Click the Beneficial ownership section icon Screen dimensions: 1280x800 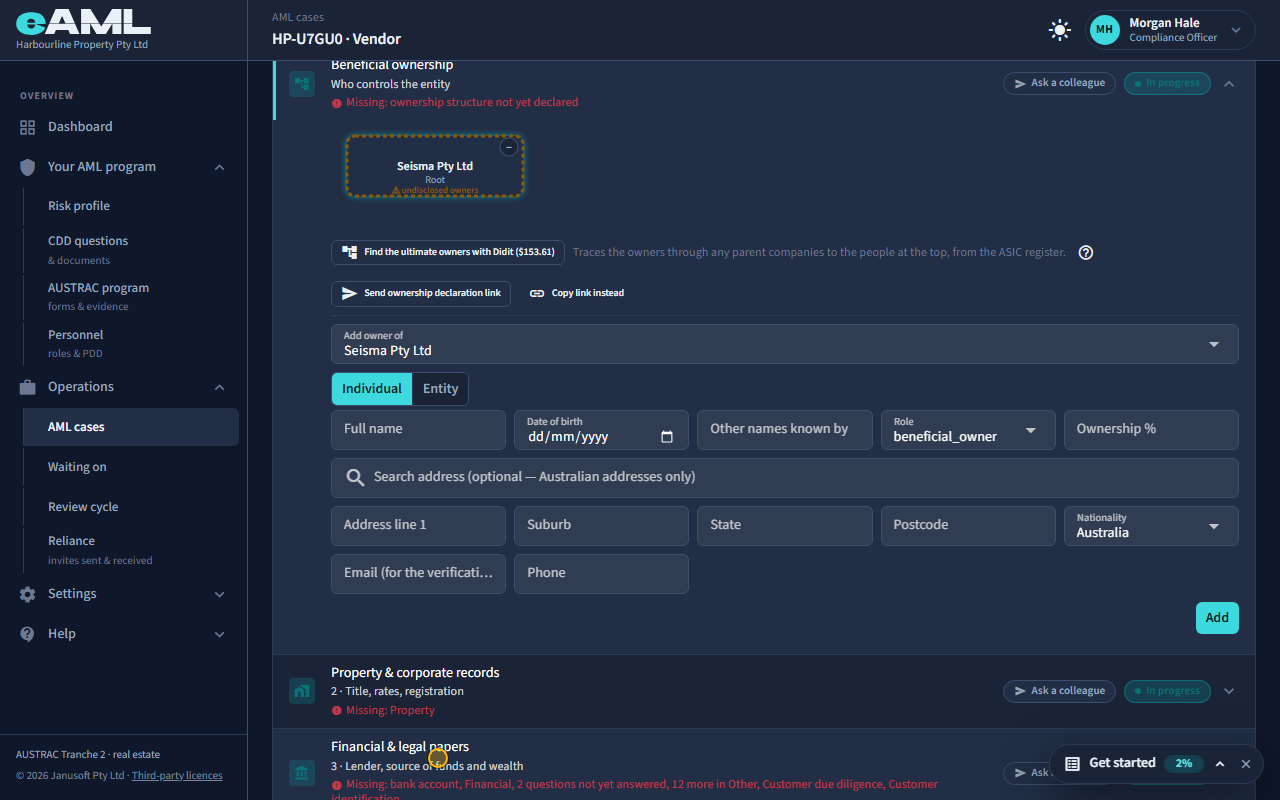[302, 83]
